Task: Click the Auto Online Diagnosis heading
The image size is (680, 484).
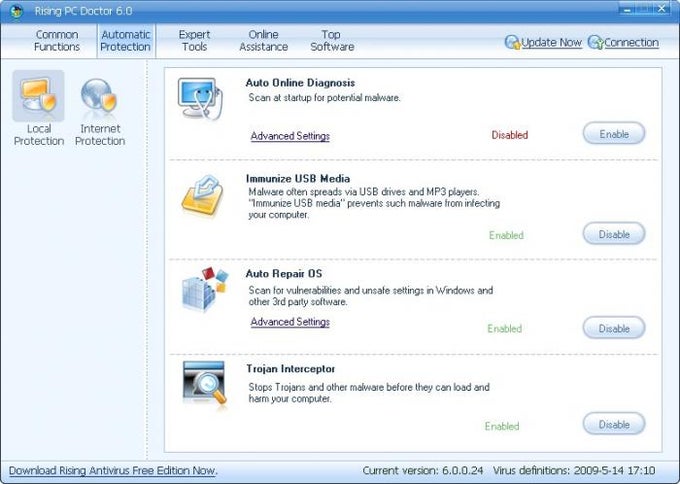Action: point(300,82)
